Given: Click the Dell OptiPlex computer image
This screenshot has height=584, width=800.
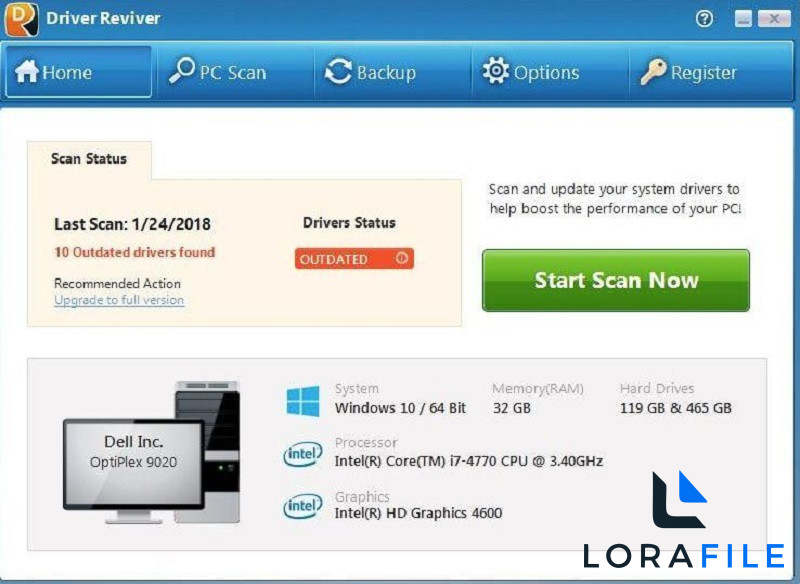Looking at the screenshot, I should [x=152, y=452].
